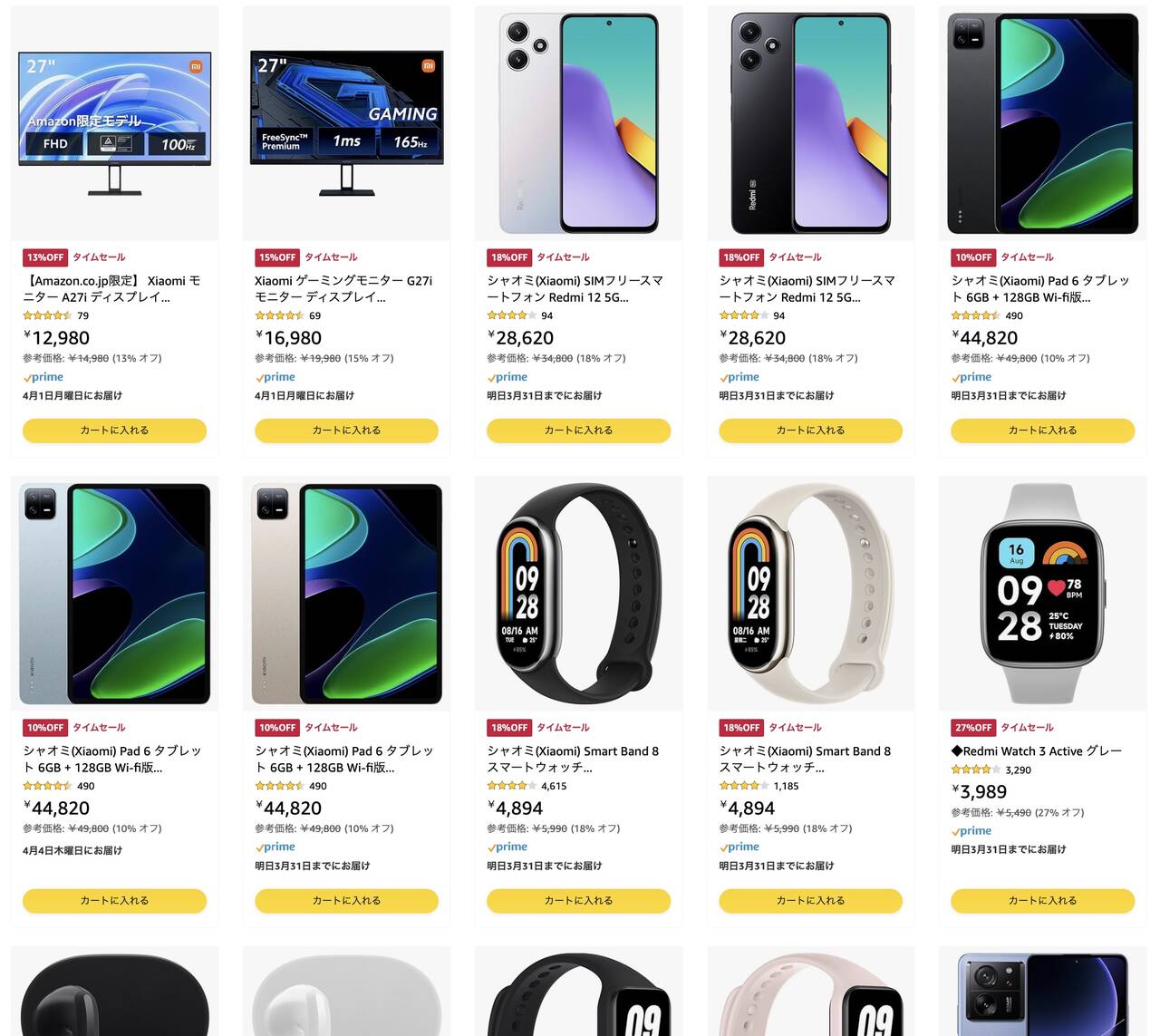Image resolution: width=1160 pixels, height=1036 pixels.
Task: Click the star rating of the A27i monitor
Action: tap(47, 316)
